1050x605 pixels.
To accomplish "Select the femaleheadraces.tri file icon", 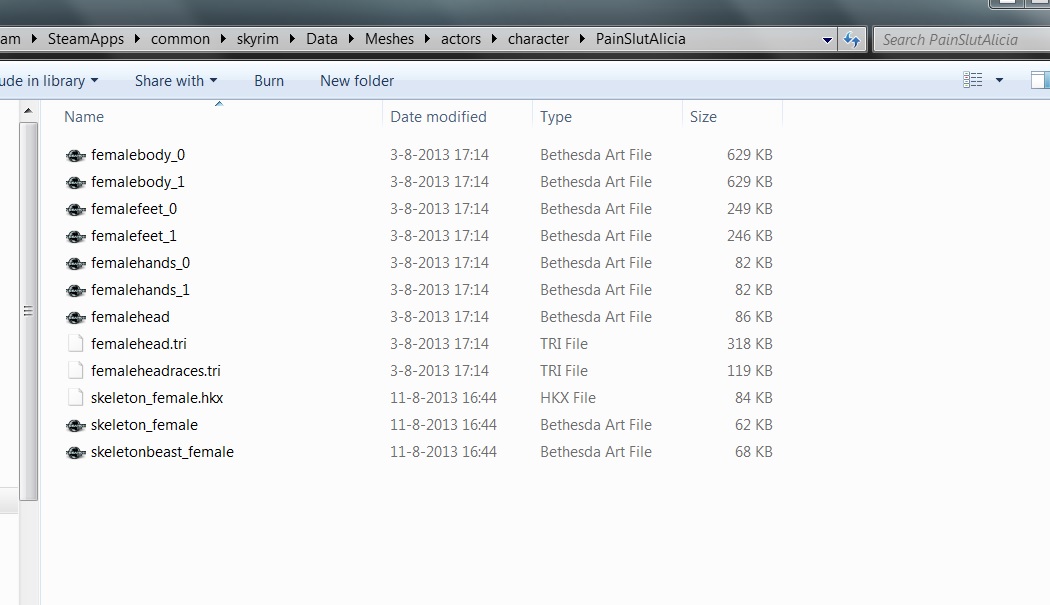I will click(x=76, y=371).
